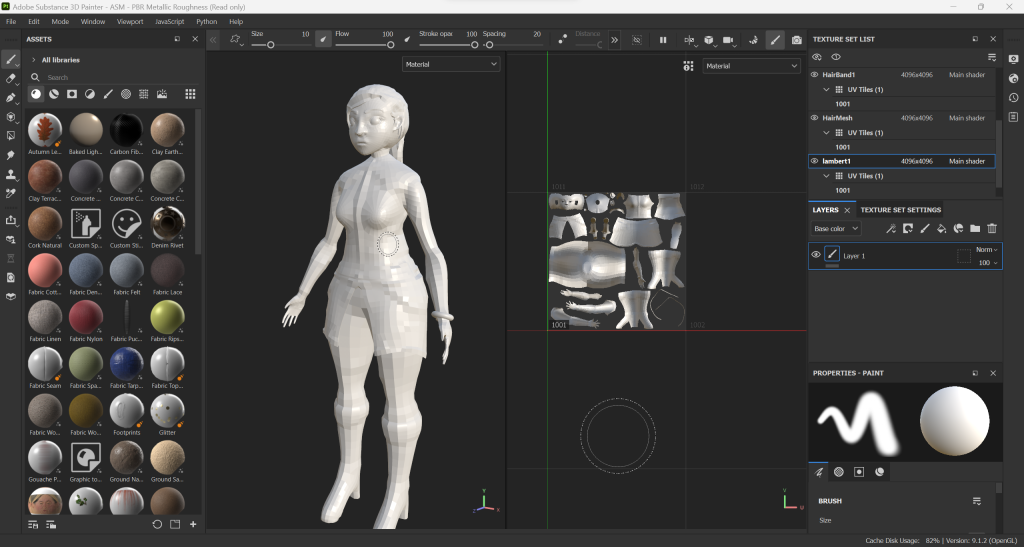Switch to Texture Set Settings tab
Viewport: 1024px width, 547px height.
click(900, 210)
